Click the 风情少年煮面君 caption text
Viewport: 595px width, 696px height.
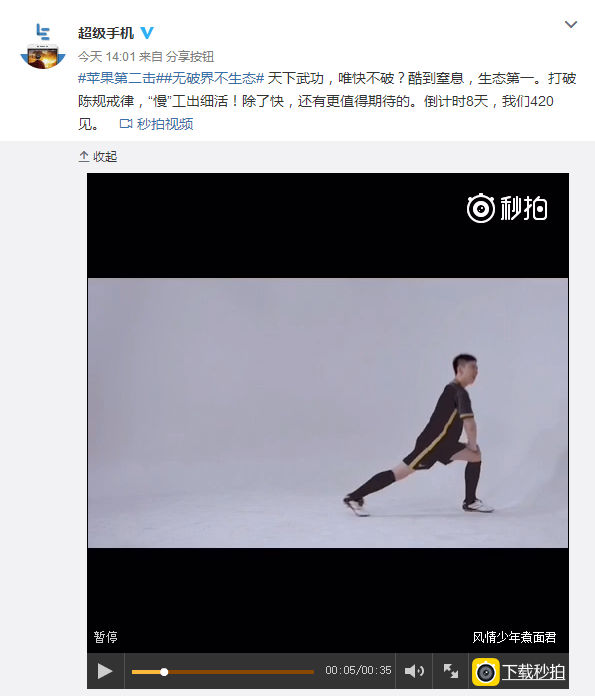coord(514,637)
